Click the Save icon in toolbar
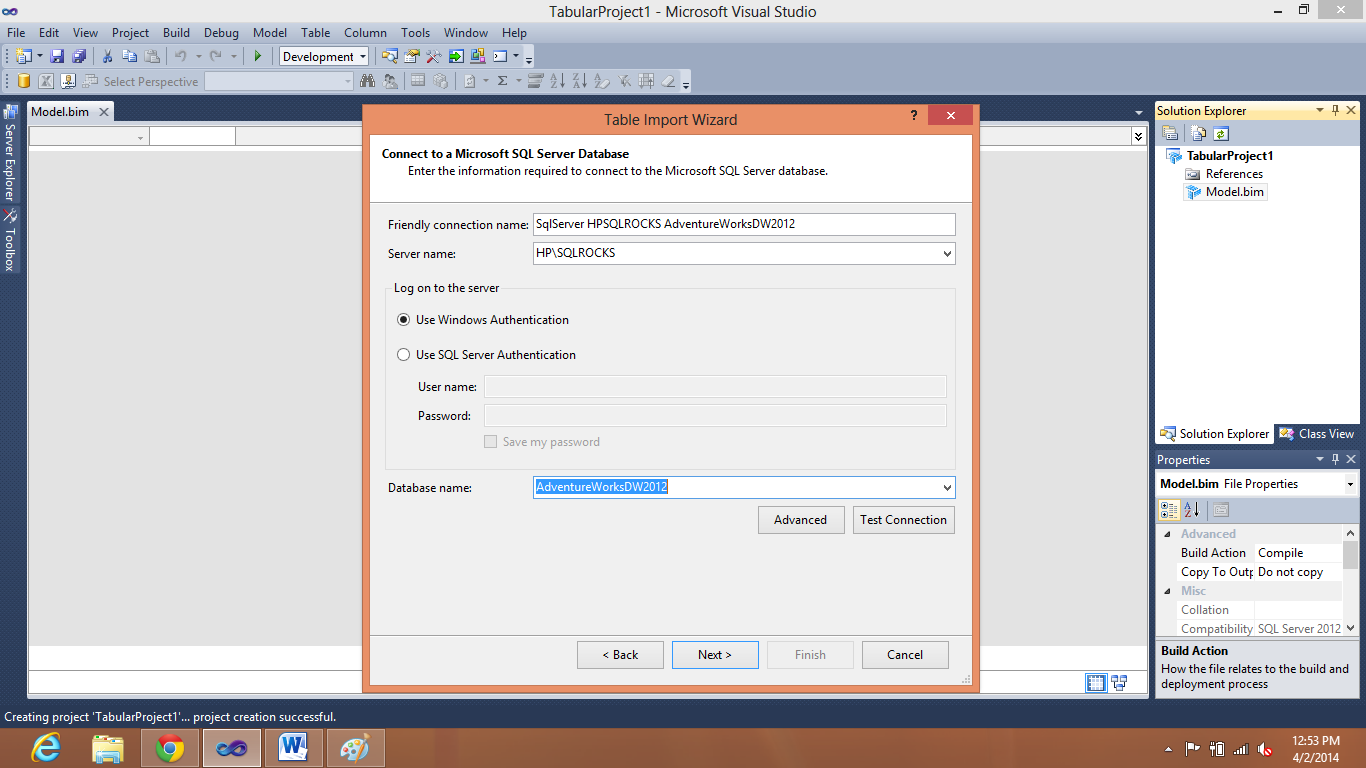 point(57,56)
